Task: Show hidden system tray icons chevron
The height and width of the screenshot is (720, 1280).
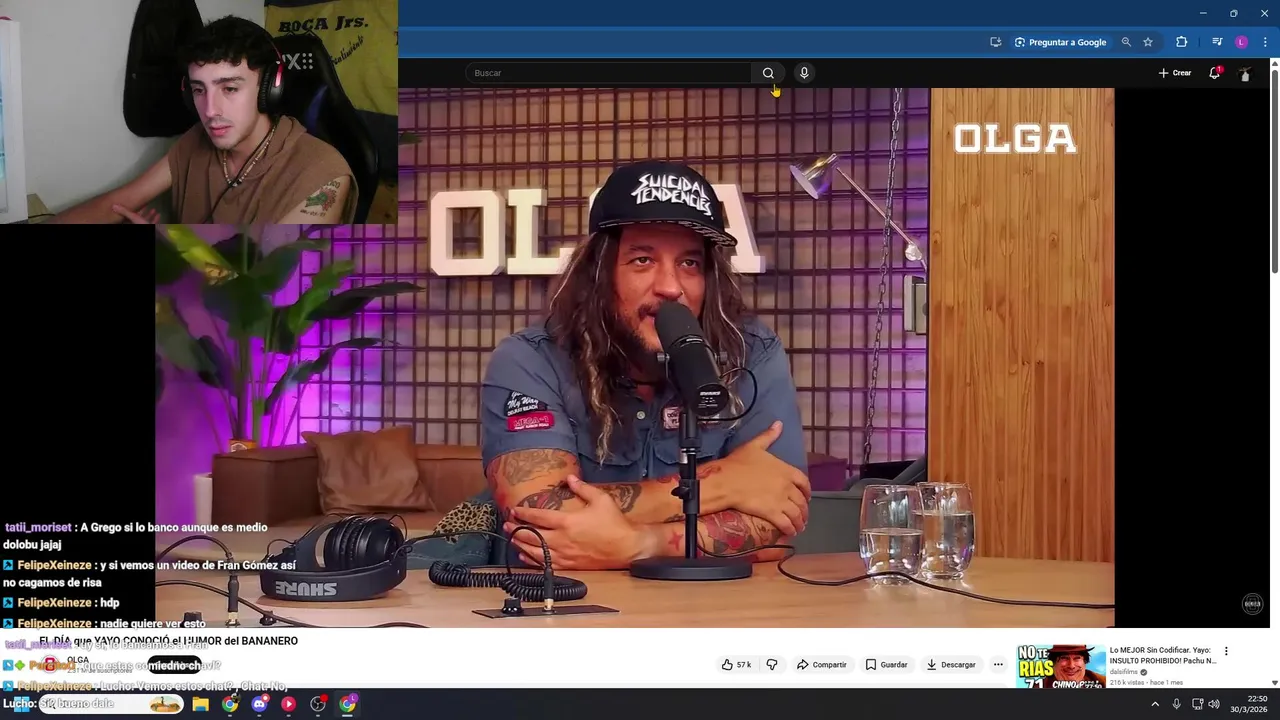Action: 1155,704
